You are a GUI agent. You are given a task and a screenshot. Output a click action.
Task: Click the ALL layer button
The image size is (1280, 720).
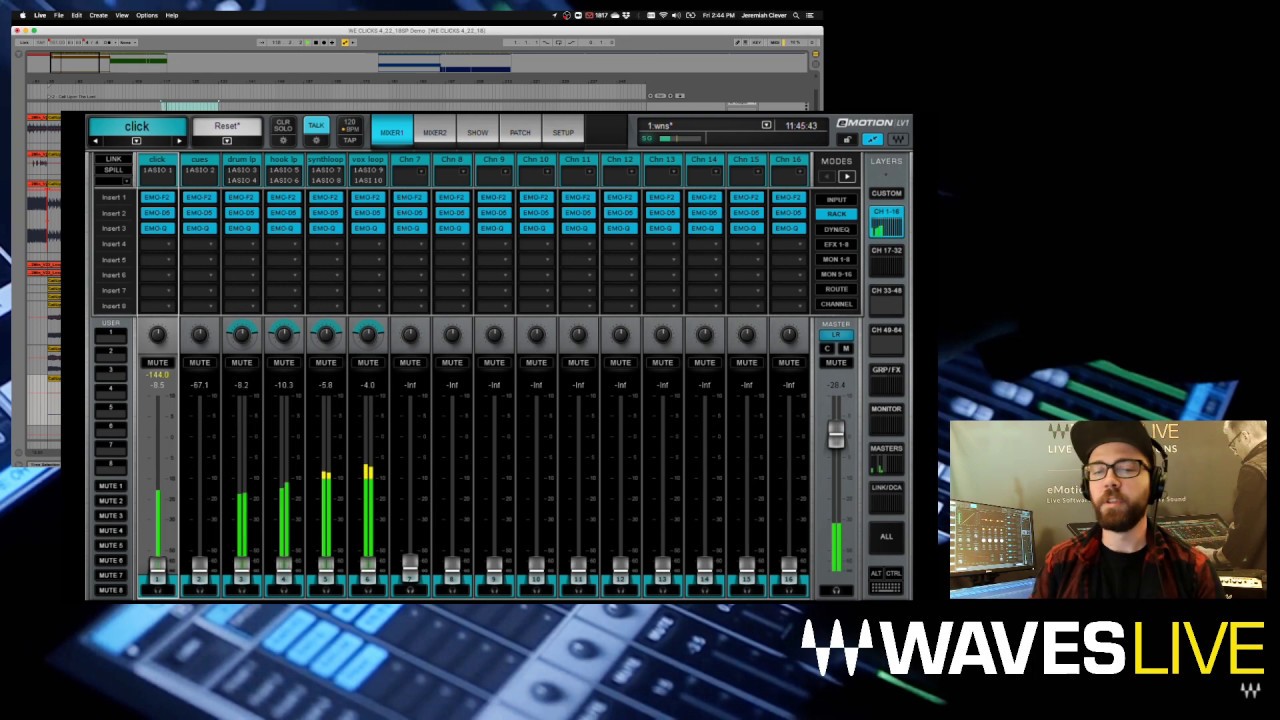pos(886,537)
